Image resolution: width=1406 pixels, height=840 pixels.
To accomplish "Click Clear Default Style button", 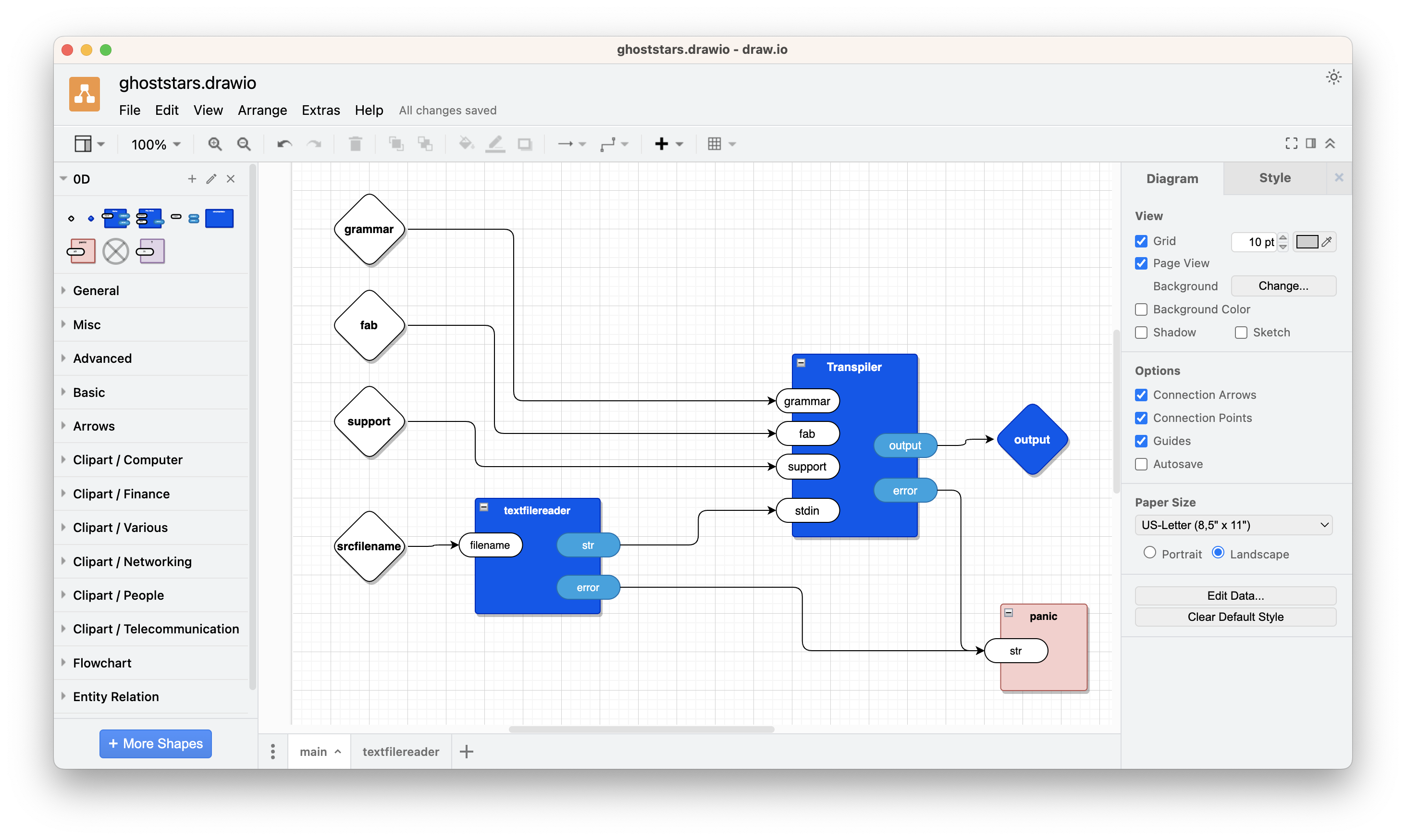I will pos(1235,617).
